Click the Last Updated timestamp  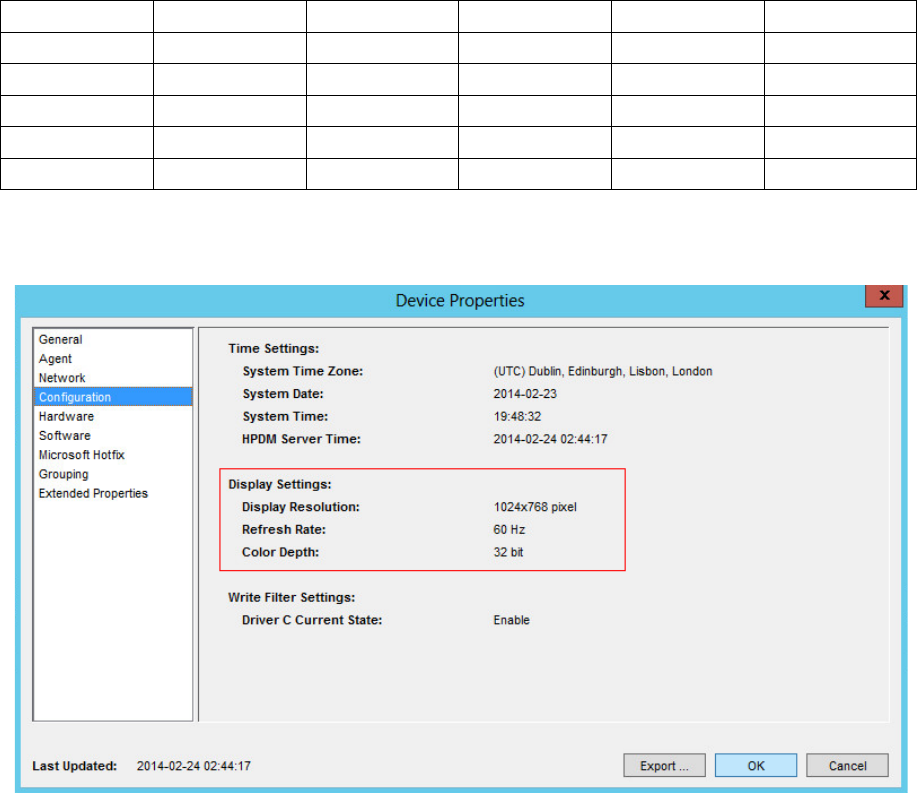193,767
